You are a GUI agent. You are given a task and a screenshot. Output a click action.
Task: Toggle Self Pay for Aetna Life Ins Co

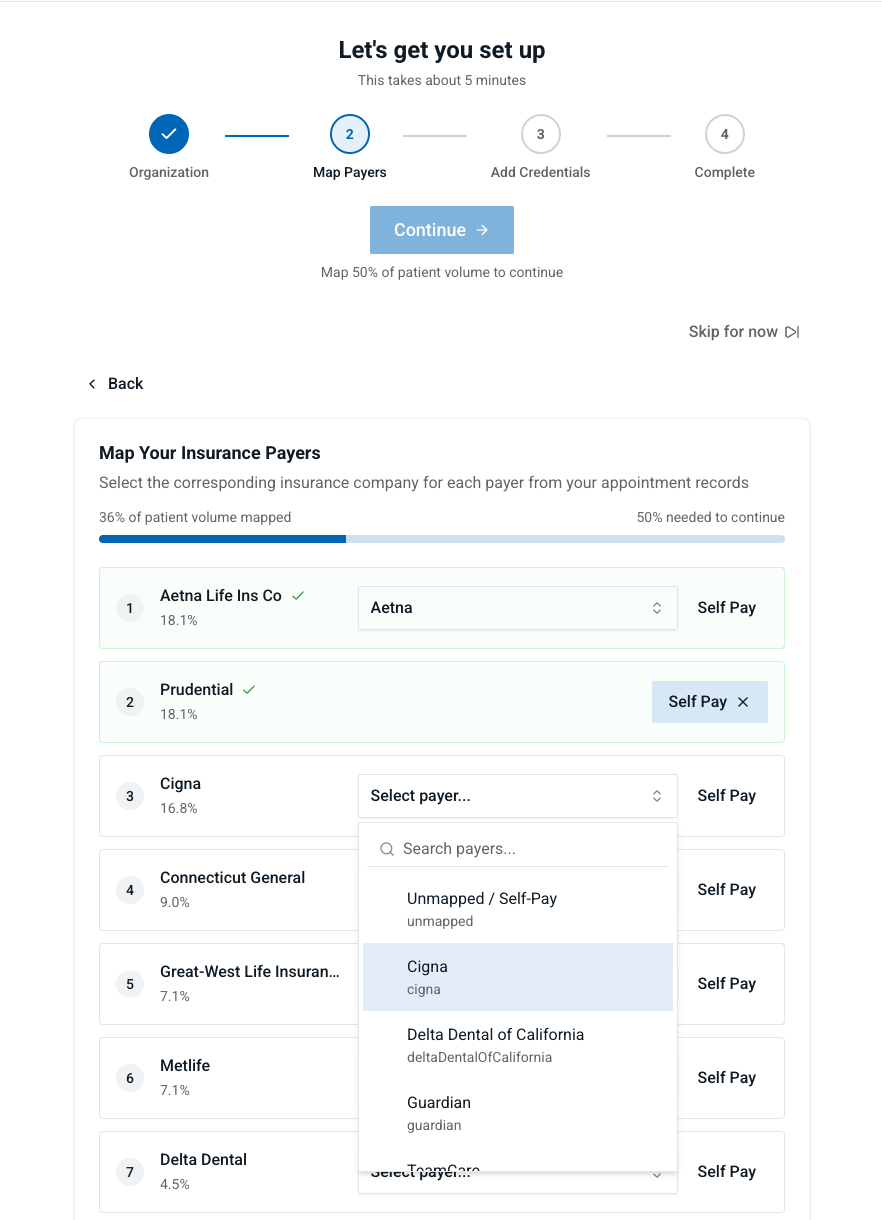726,608
